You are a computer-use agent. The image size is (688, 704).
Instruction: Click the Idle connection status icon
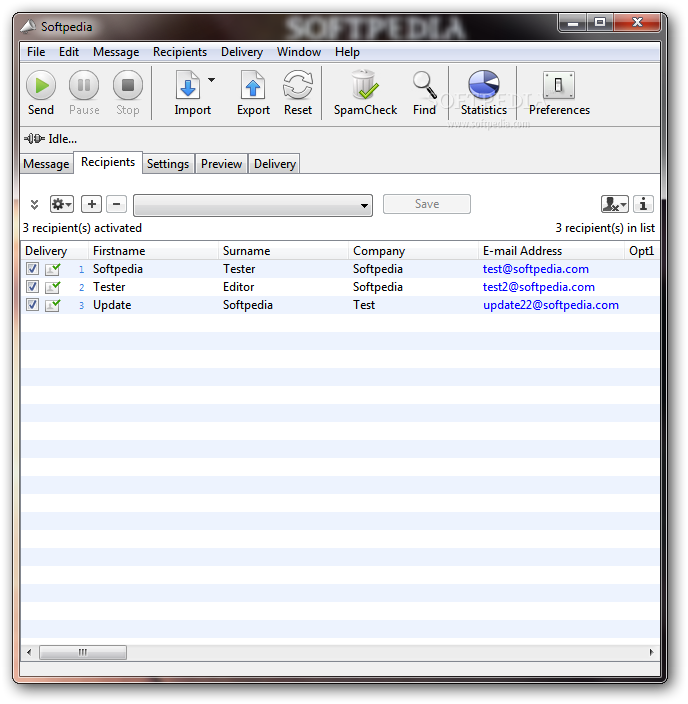[34, 139]
